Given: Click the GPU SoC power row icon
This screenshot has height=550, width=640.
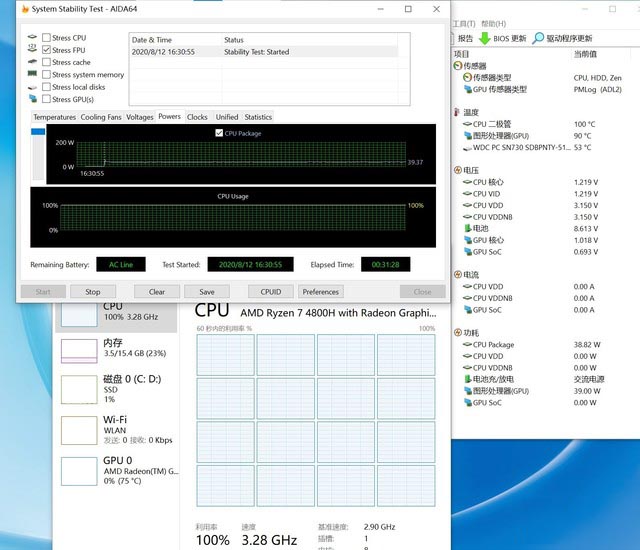Looking at the screenshot, I should (468, 402).
